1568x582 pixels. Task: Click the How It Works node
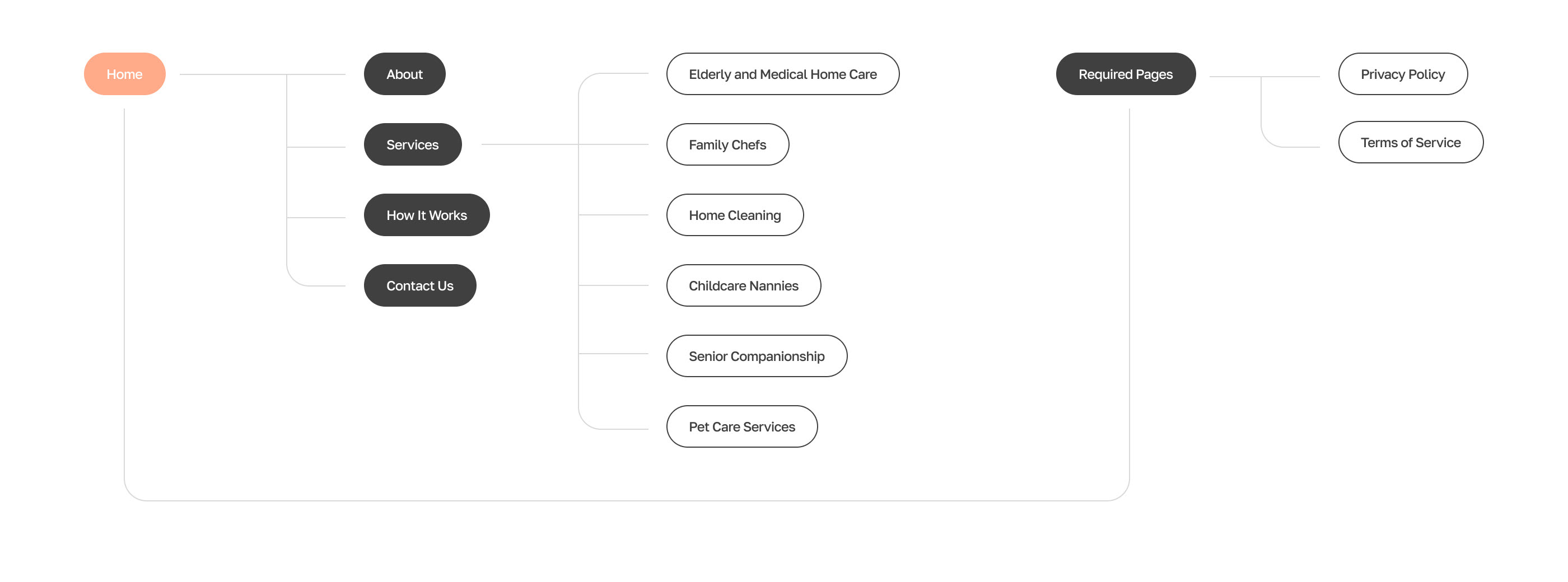pos(426,215)
